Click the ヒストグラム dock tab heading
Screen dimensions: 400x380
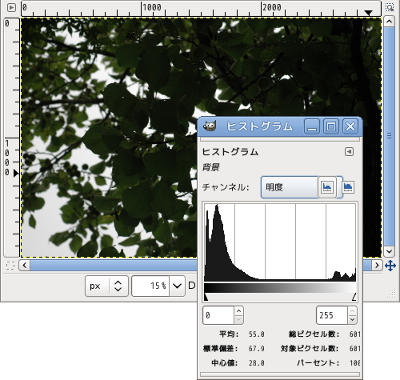pos(230,152)
